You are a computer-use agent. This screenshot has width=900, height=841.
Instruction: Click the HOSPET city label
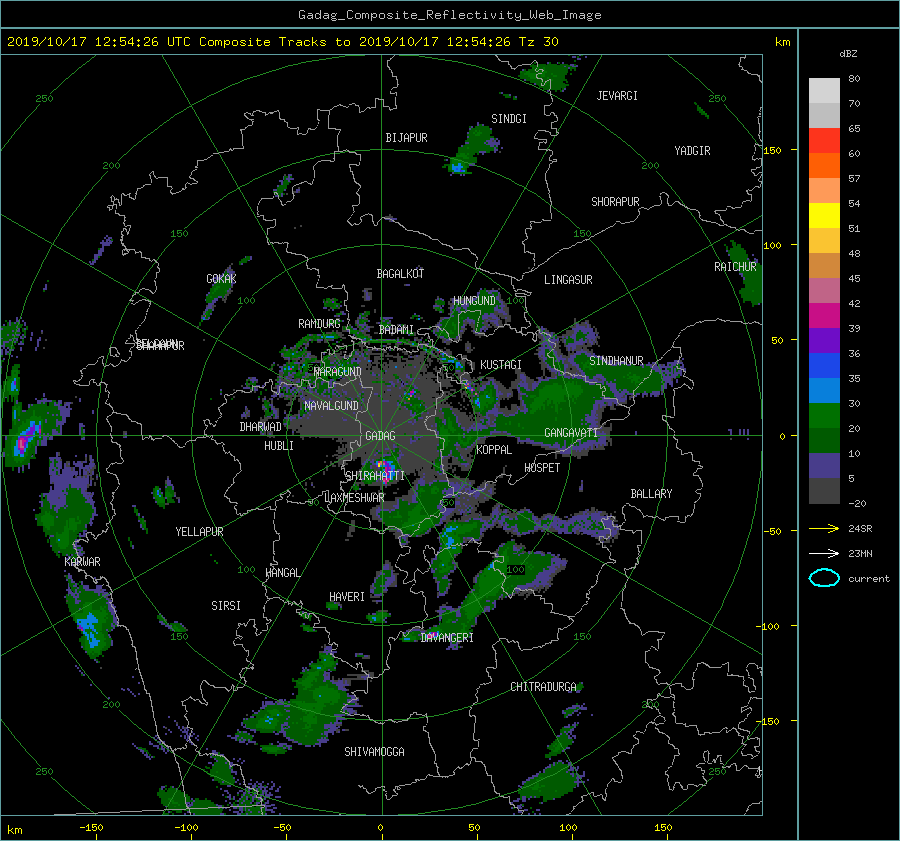pos(542,468)
